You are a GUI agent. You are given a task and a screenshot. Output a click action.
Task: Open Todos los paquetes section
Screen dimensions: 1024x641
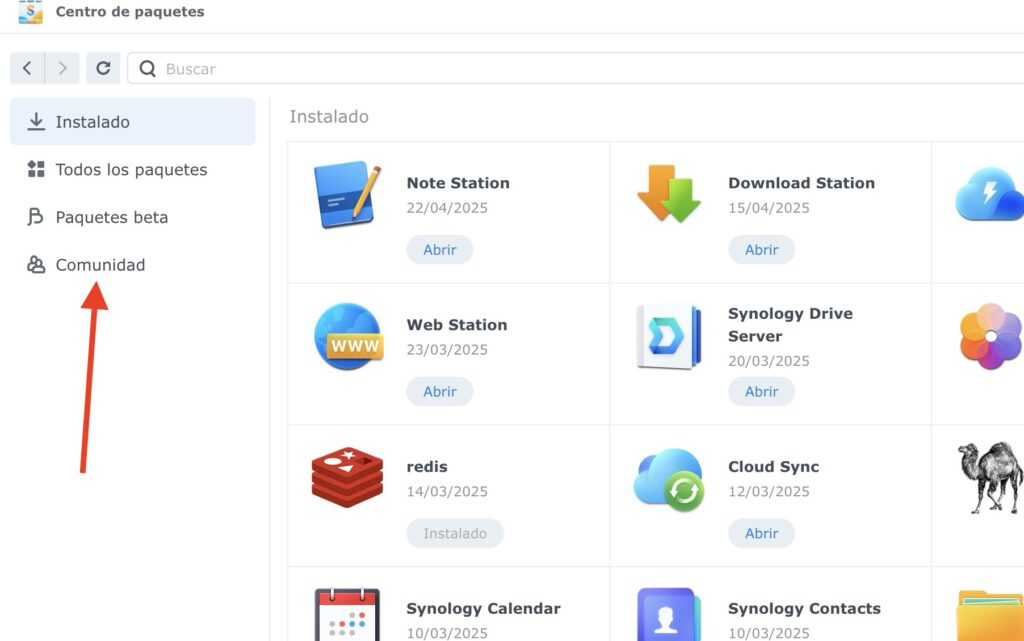[133, 170]
